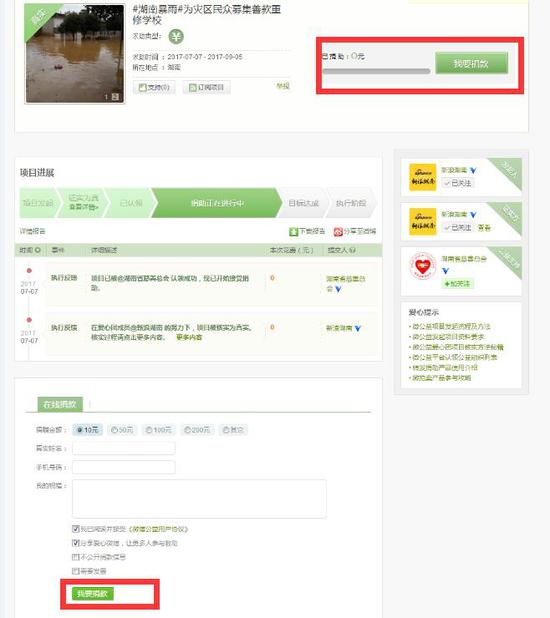Click the gray donation progress bar
The width and height of the screenshot is (550, 618).
point(376,71)
